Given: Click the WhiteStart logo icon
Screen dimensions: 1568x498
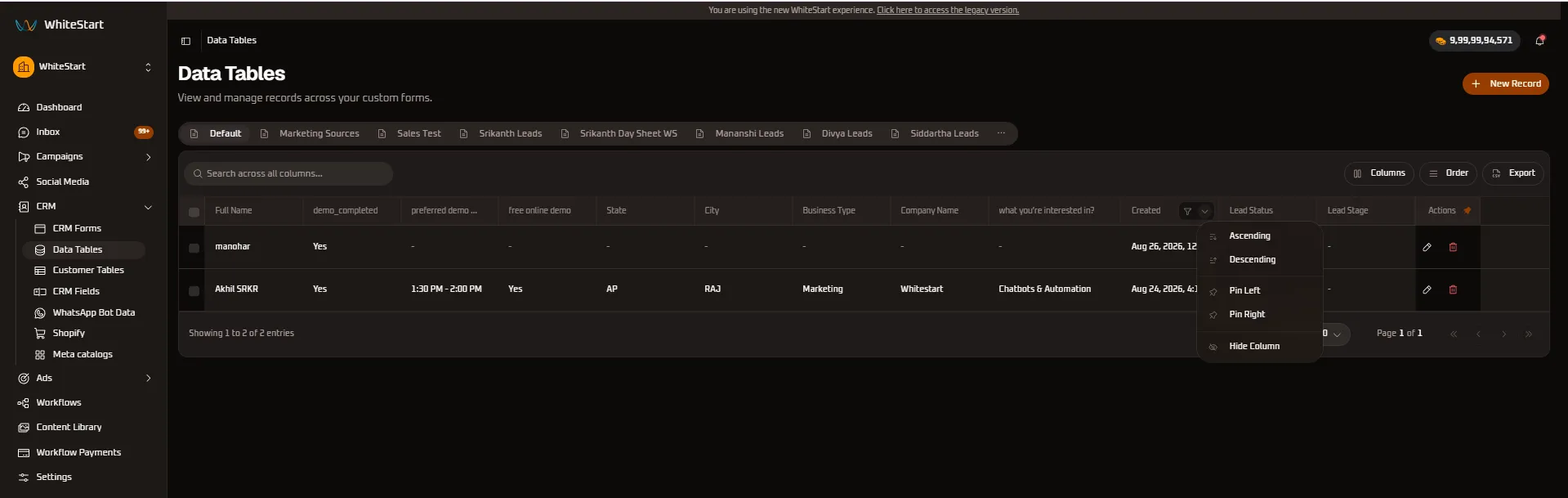Looking at the screenshot, I should [25, 25].
